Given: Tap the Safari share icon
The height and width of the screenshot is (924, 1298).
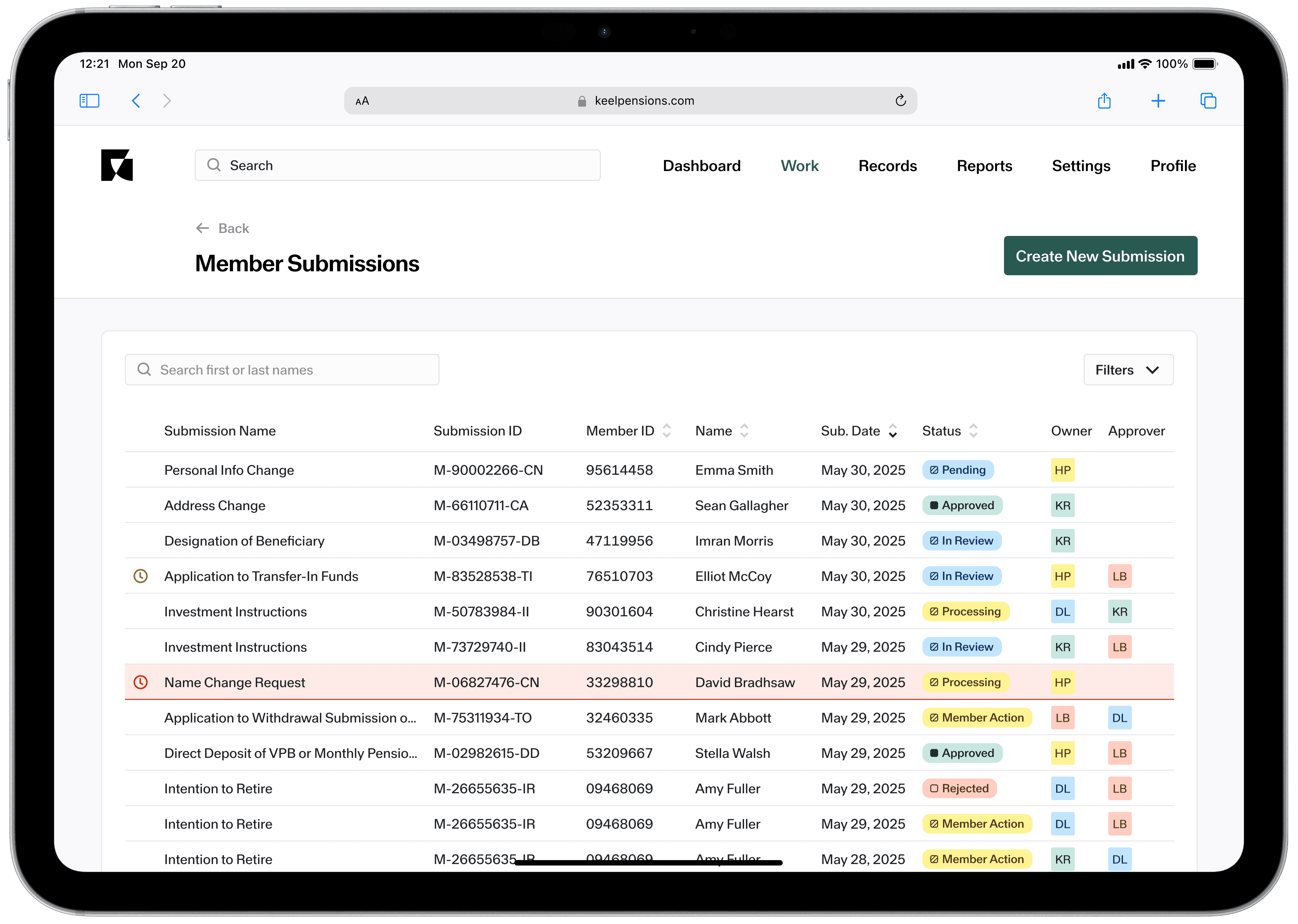Looking at the screenshot, I should 1104,101.
